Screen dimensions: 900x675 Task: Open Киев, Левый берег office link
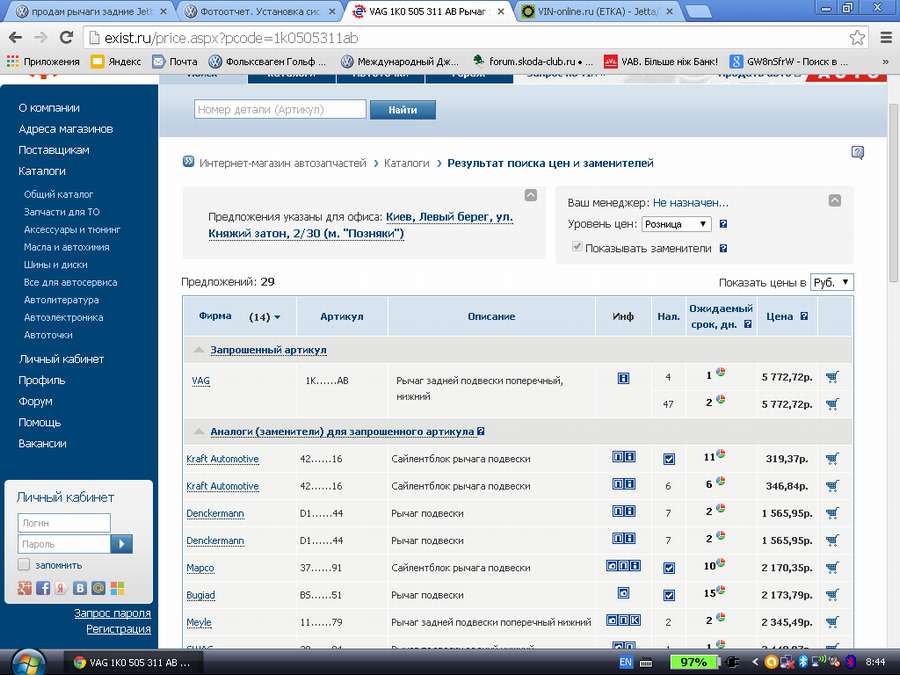point(360,225)
